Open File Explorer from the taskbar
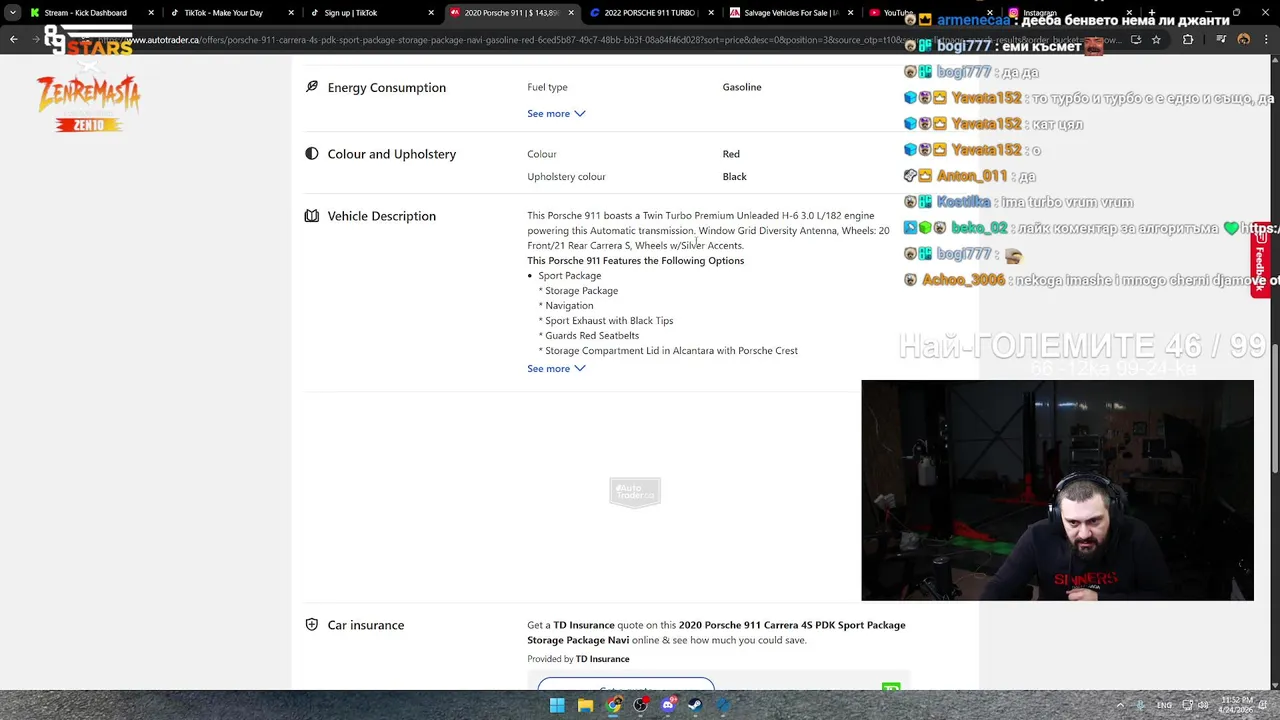Screen dimensions: 1280x720 (x=585, y=705)
